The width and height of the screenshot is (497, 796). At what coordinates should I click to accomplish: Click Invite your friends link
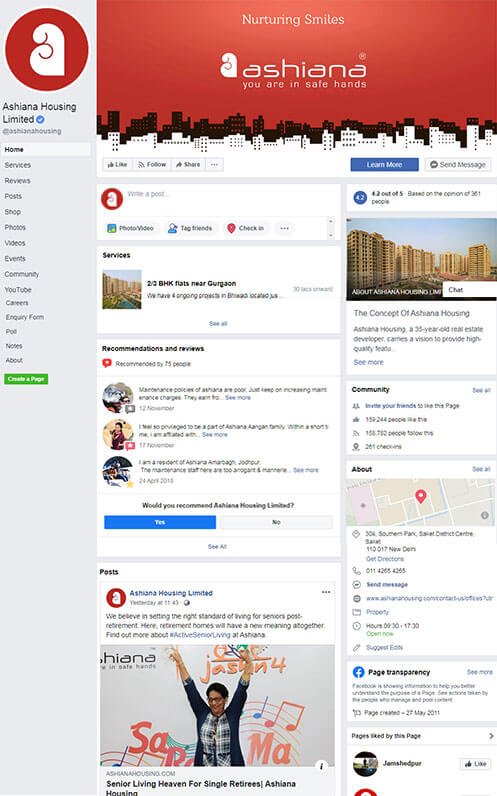(x=390, y=406)
